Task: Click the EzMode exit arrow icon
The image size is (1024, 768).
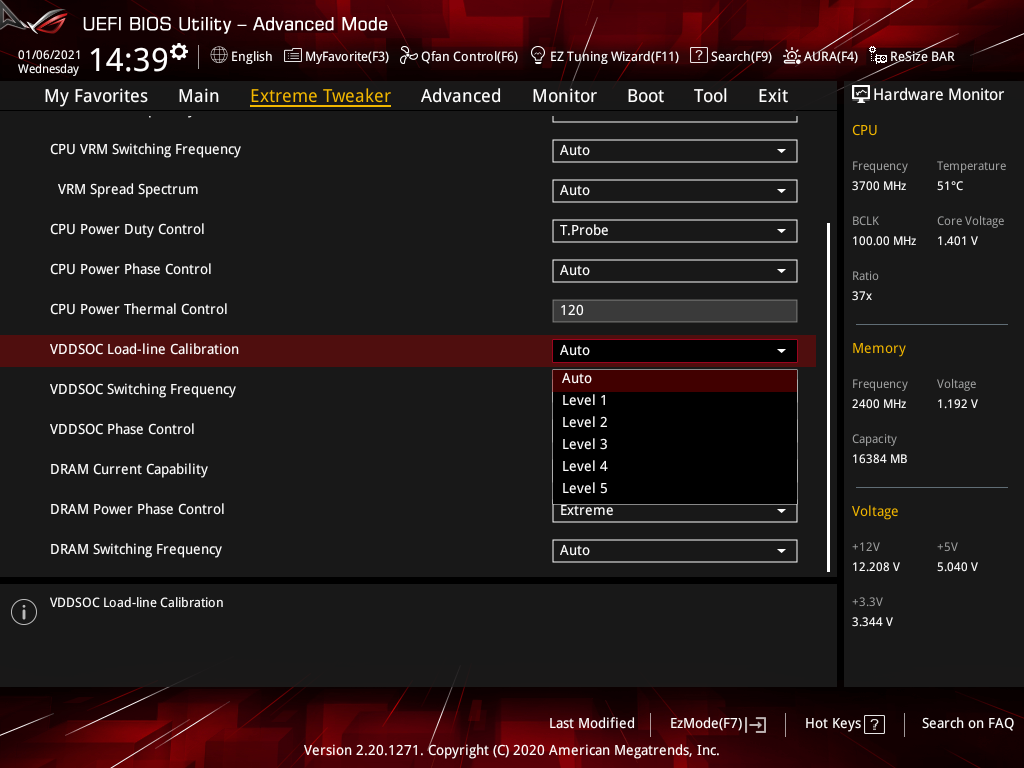Action: (x=758, y=724)
